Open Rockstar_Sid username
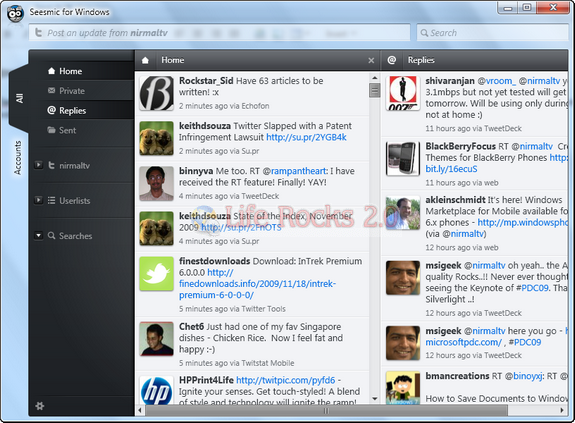 (x=206, y=81)
